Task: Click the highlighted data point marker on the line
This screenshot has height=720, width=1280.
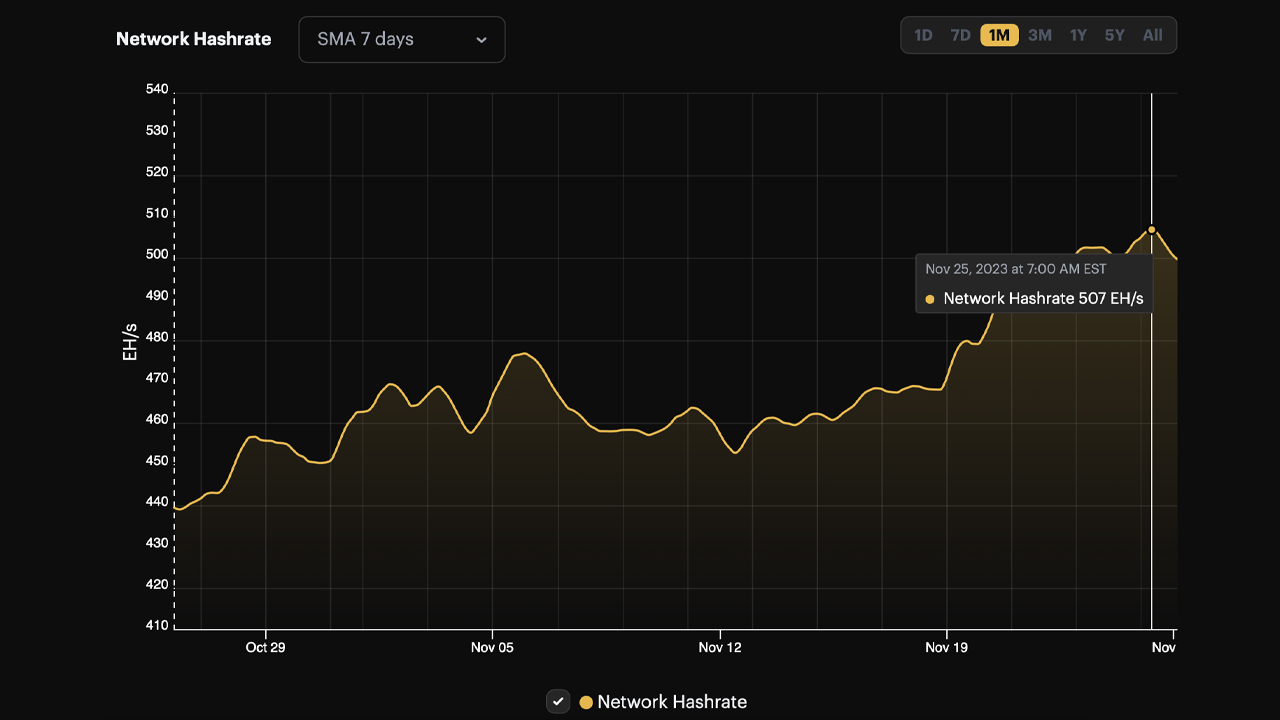Action: pos(1151,230)
